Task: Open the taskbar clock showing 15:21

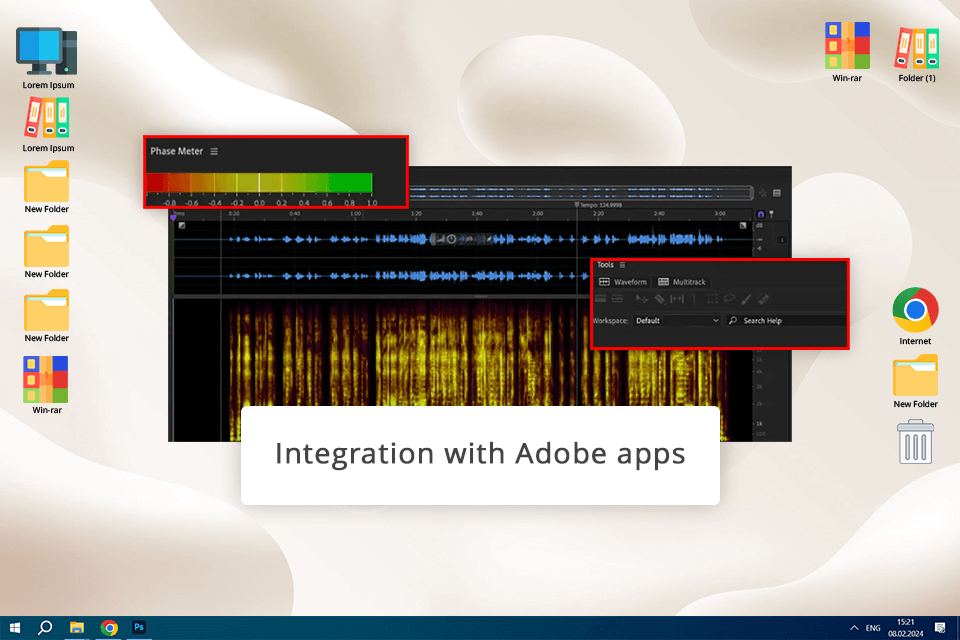Action: [906, 628]
